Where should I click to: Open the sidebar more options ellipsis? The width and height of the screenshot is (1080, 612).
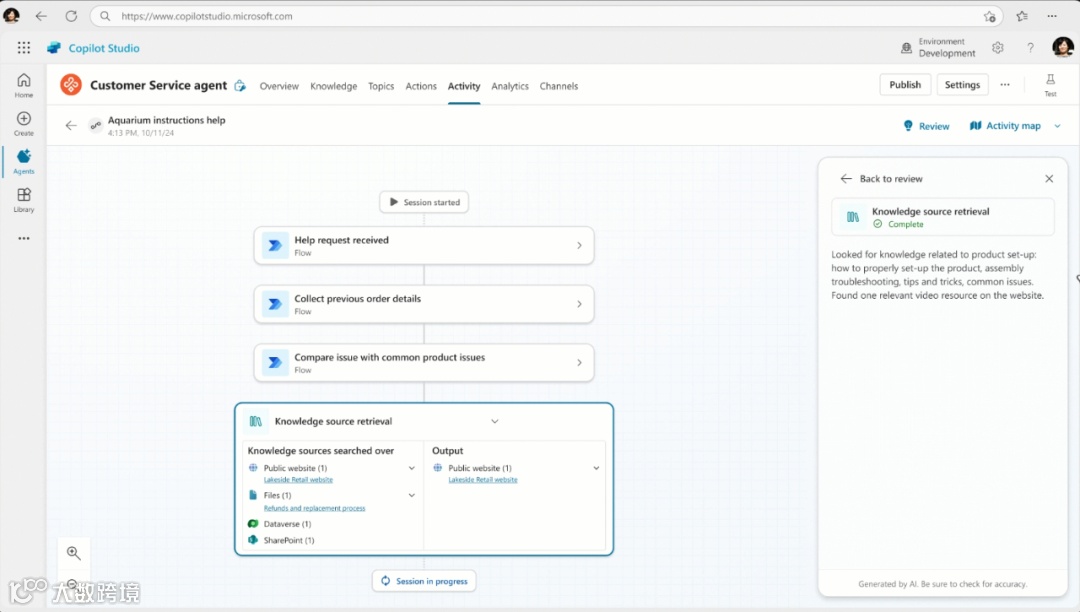24,238
